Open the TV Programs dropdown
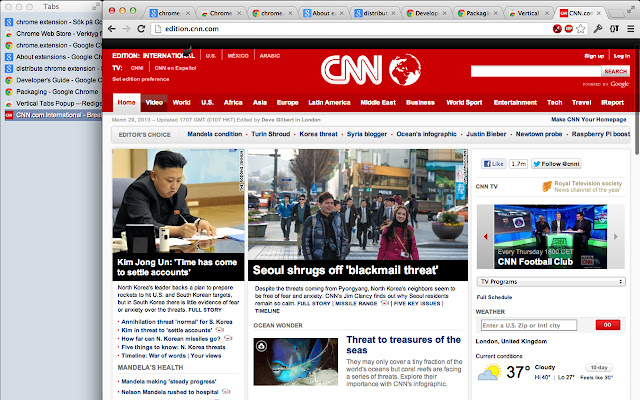 click(552, 282)
